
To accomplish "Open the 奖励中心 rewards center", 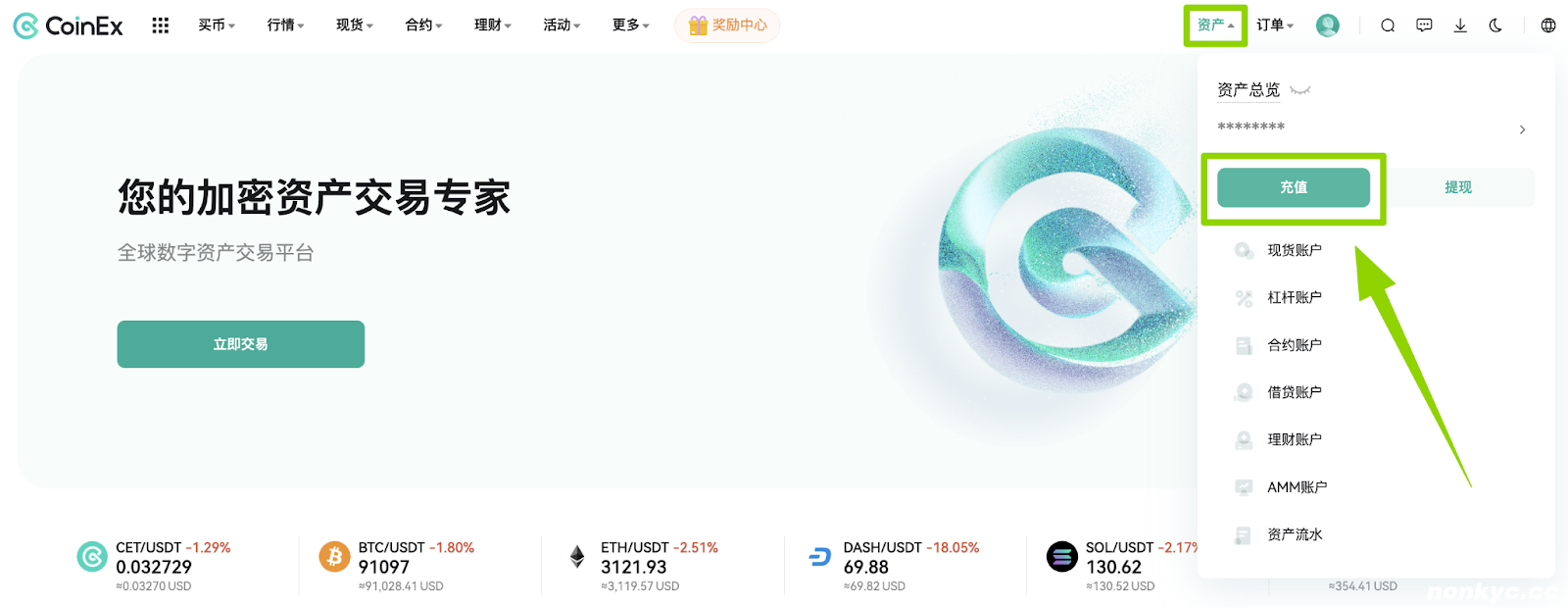I will click(727, 25).
